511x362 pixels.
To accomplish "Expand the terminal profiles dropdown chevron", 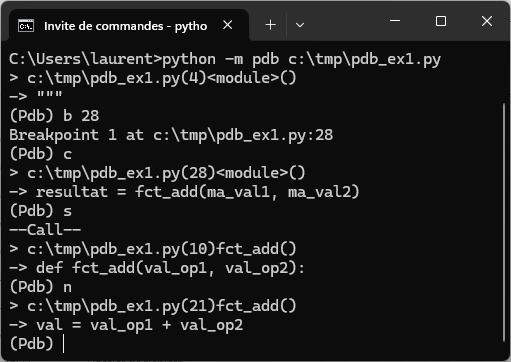I will [x=300, y=25].
